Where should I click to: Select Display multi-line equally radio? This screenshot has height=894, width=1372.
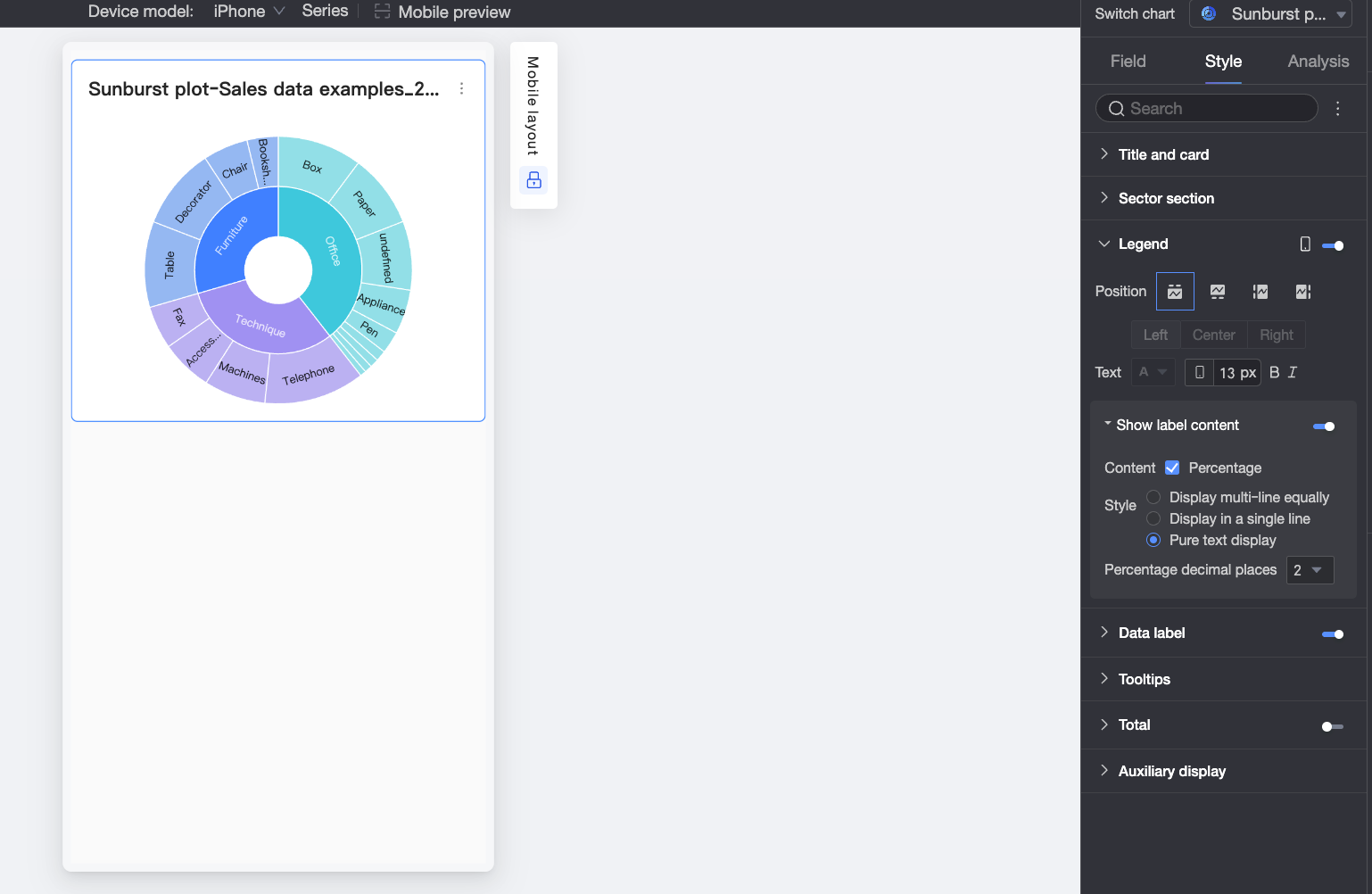[x=1153, y=497]
